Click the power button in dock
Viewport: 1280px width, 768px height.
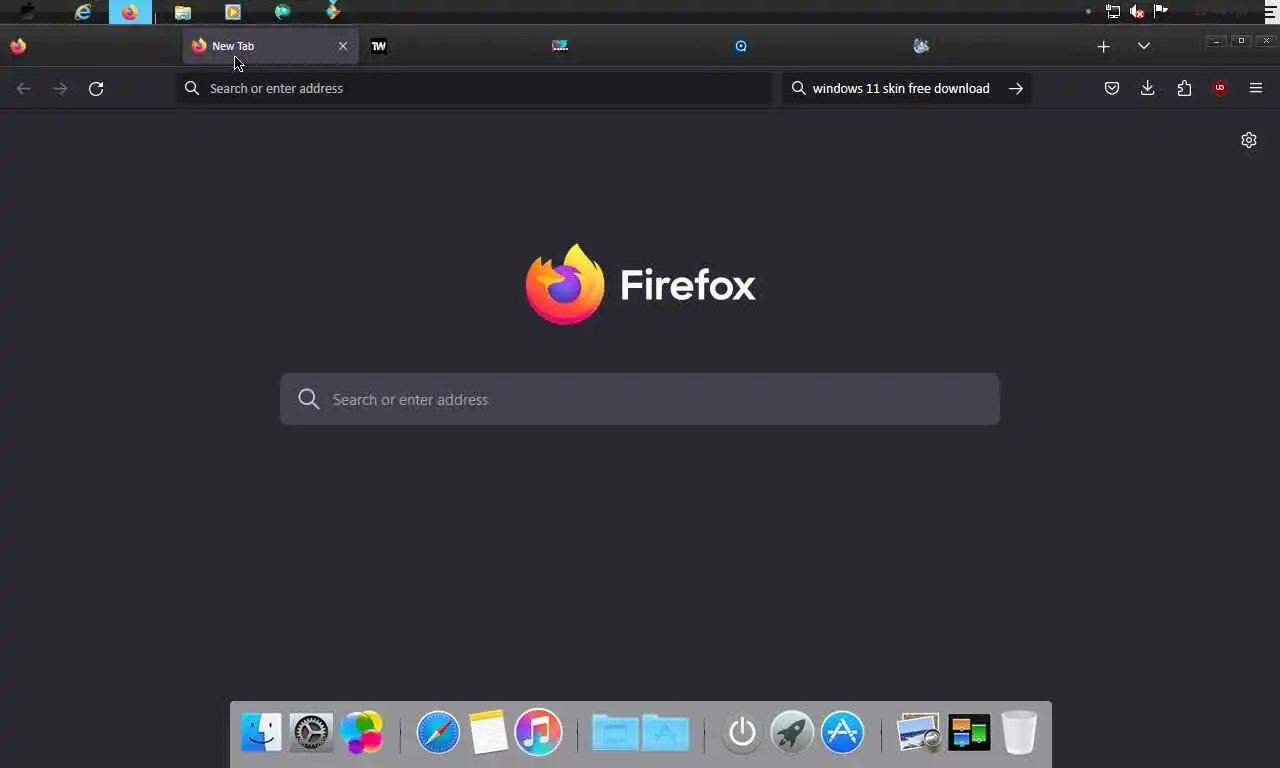click(x=742, y=733)
